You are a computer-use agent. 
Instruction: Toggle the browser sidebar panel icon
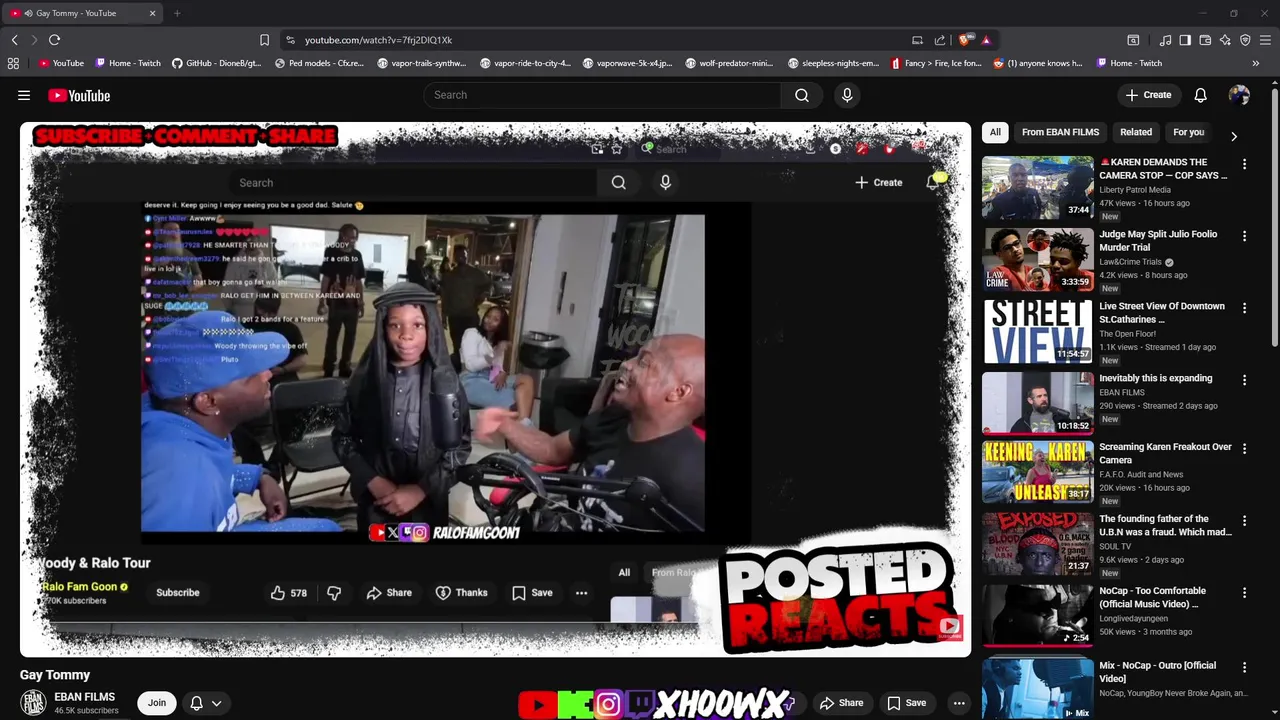[x=1185, y=40]
